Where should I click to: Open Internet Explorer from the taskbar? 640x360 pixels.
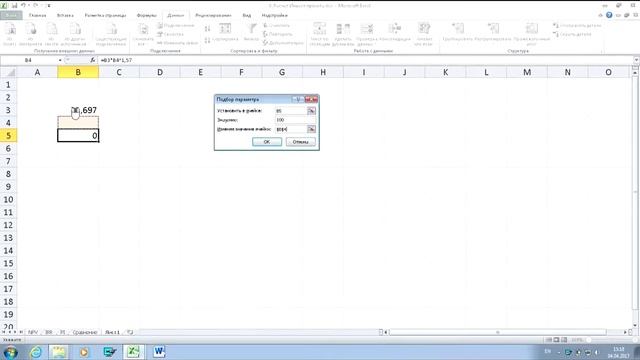[x=36, y=352]
